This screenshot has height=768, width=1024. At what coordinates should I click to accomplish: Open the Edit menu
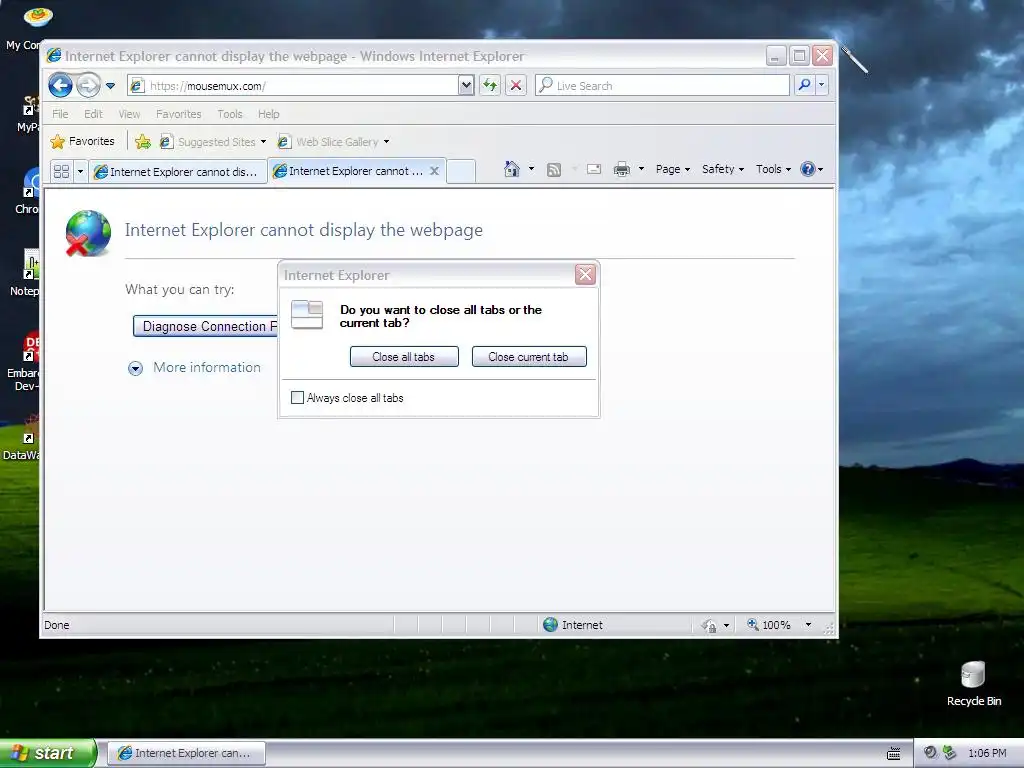coord(93,114)
